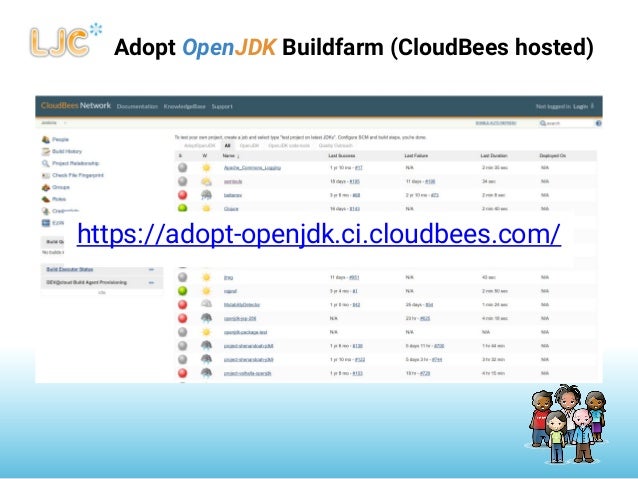Open the Project Relationship link
Image resolution: width=638 pixels, height=479 pixels.
(76, 163)
